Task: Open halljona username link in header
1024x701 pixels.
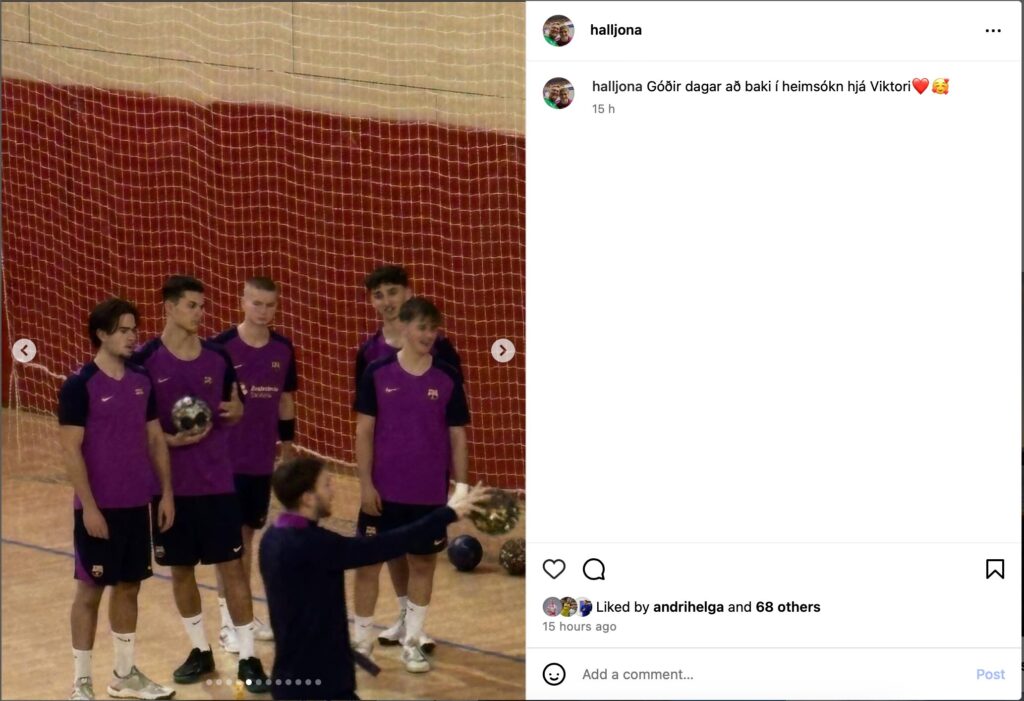Action: 616,30
